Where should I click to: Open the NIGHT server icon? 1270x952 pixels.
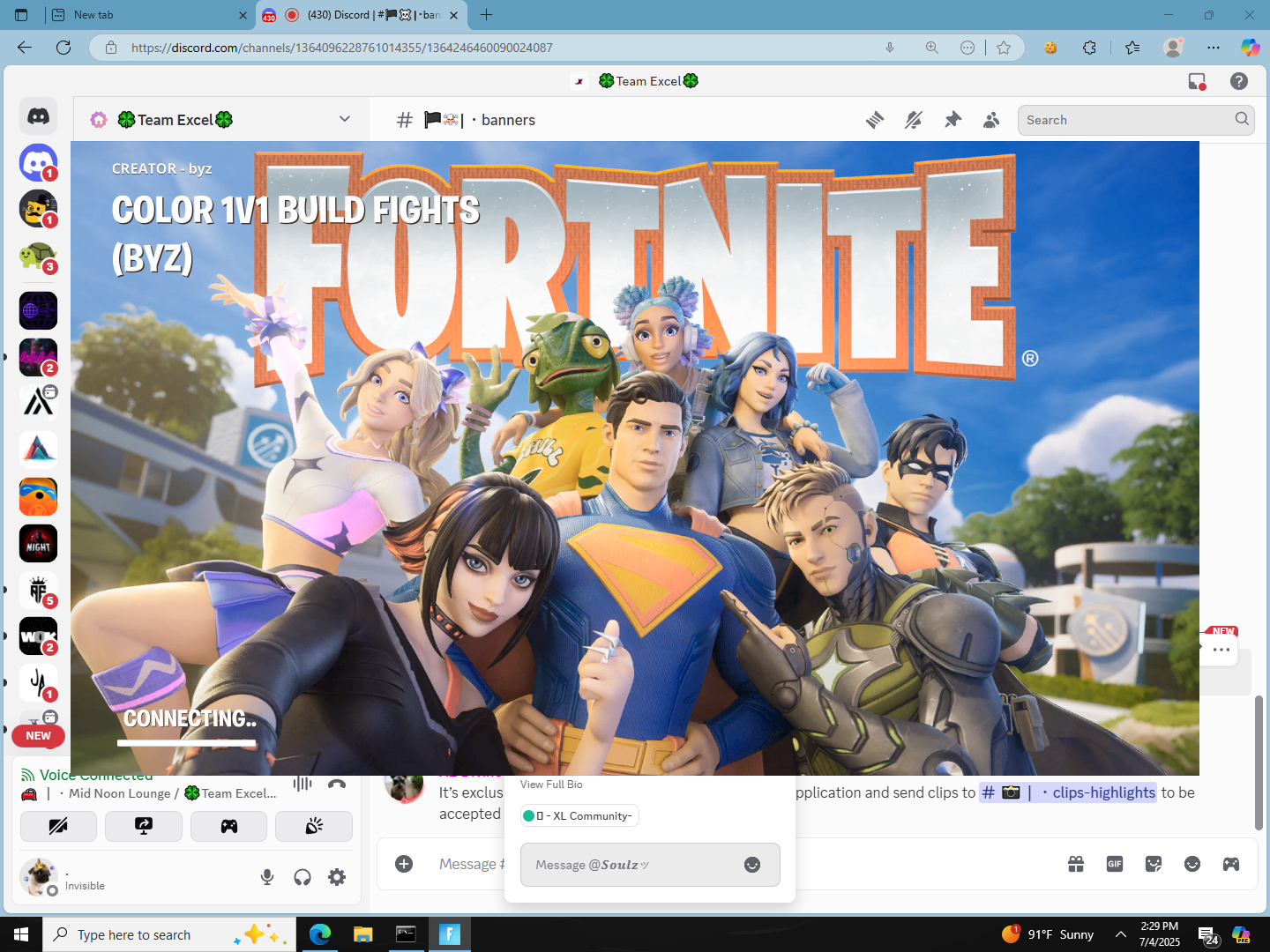pyautogui.click(x=38, y=543)
